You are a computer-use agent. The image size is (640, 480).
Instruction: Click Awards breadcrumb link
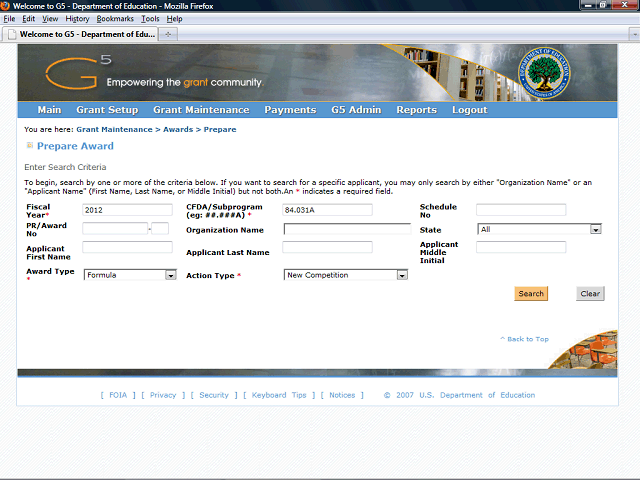(x=178, y=129)
